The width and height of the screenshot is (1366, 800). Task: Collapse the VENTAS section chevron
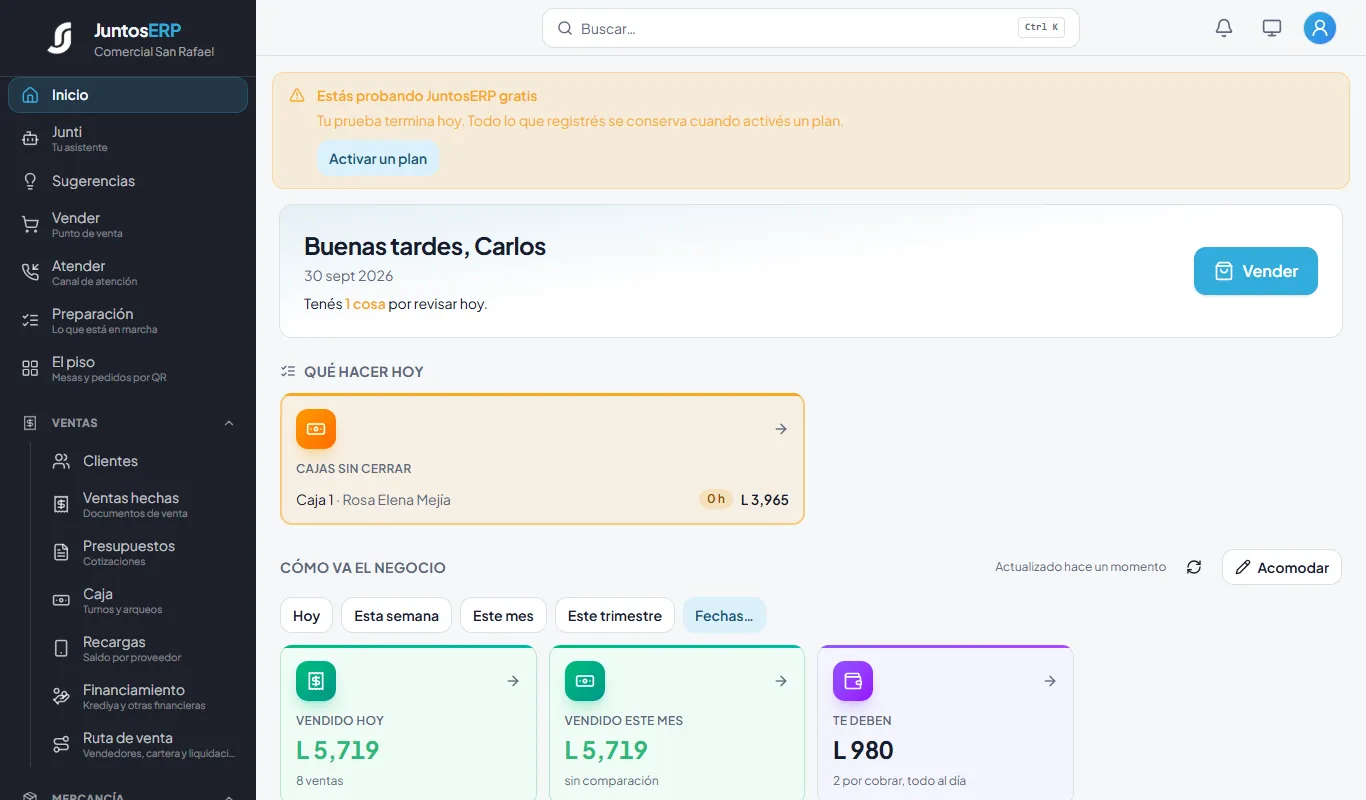click(229, 423)
